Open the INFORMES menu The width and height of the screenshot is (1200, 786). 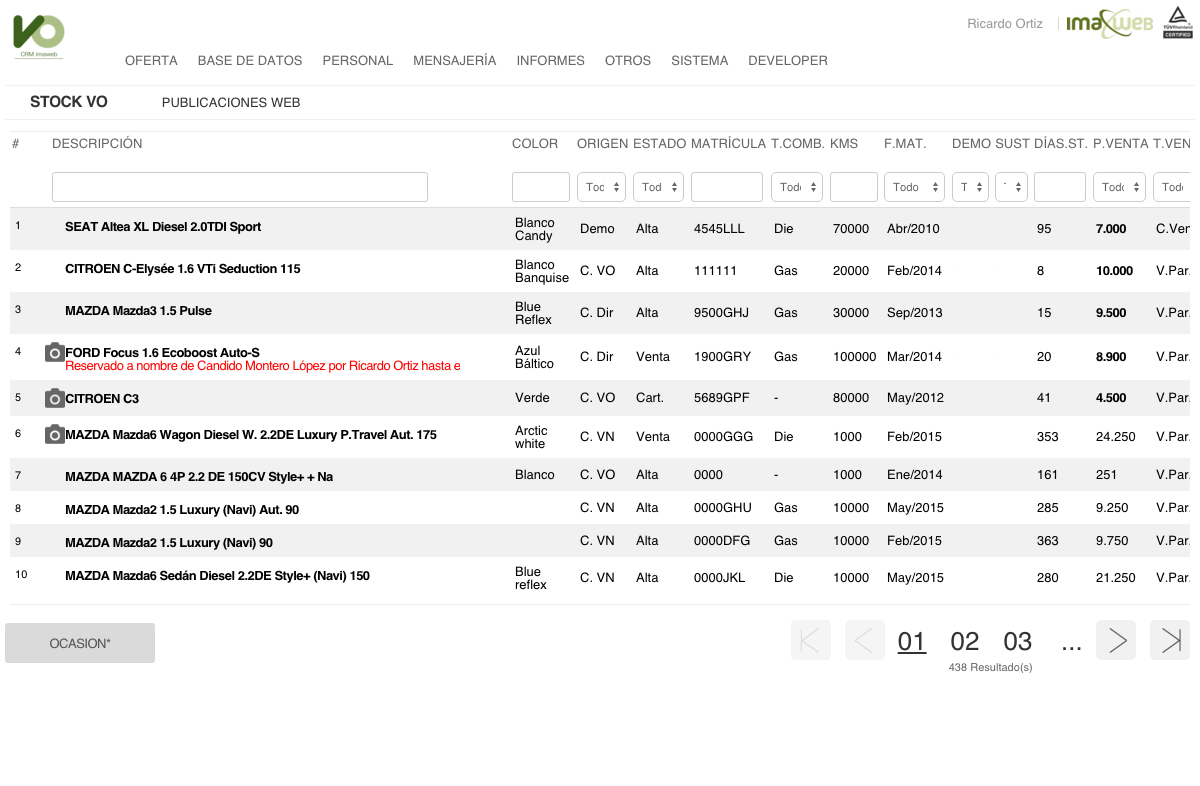(x=551, y=61)
